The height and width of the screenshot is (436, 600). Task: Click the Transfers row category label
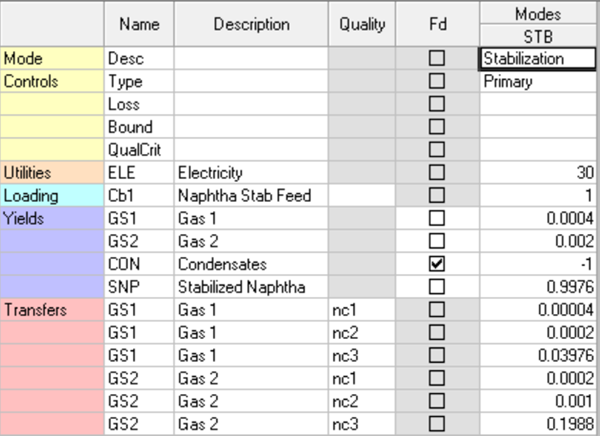[52, 311]
